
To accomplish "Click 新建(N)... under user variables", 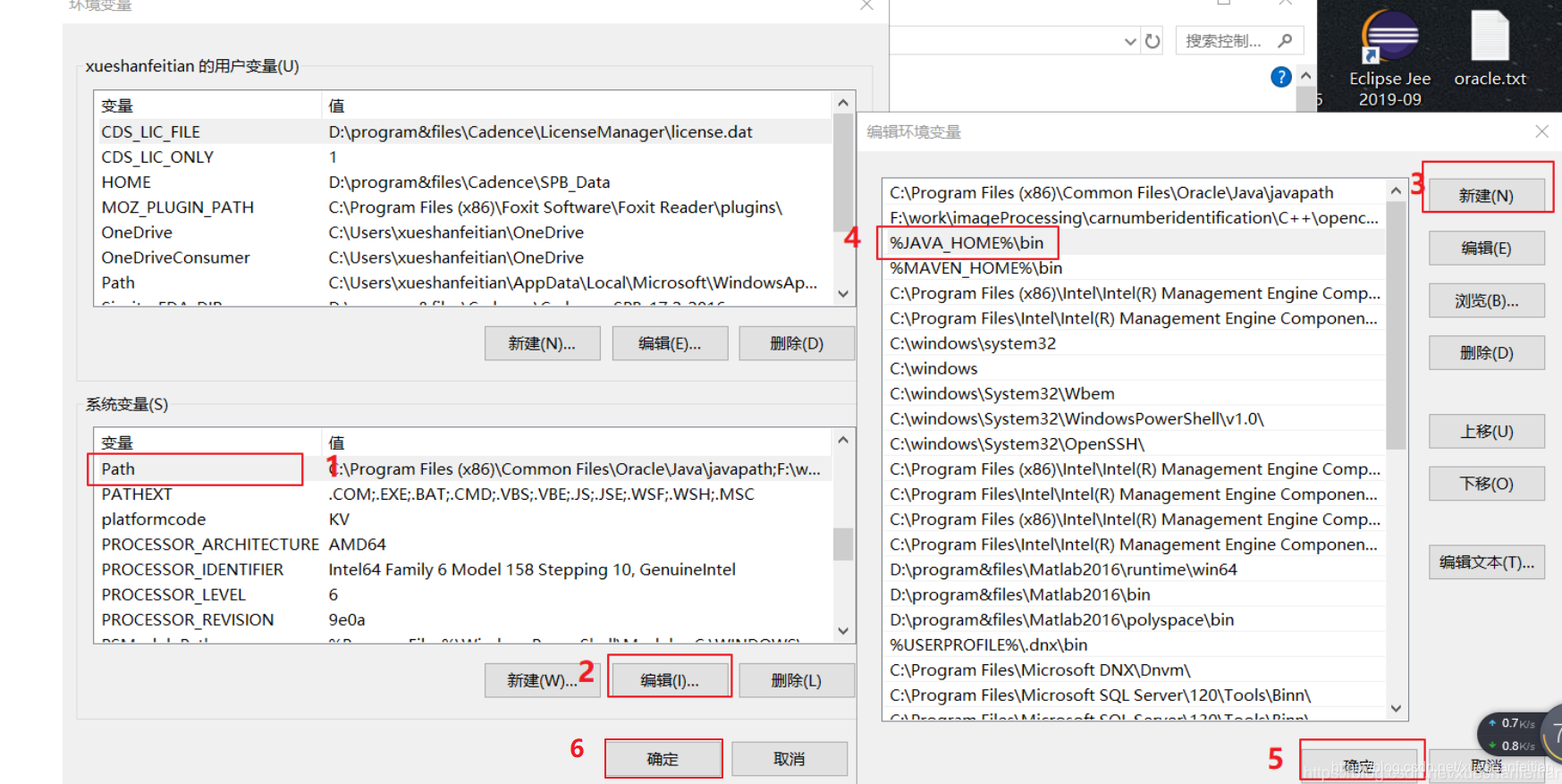I will [542, 343].
